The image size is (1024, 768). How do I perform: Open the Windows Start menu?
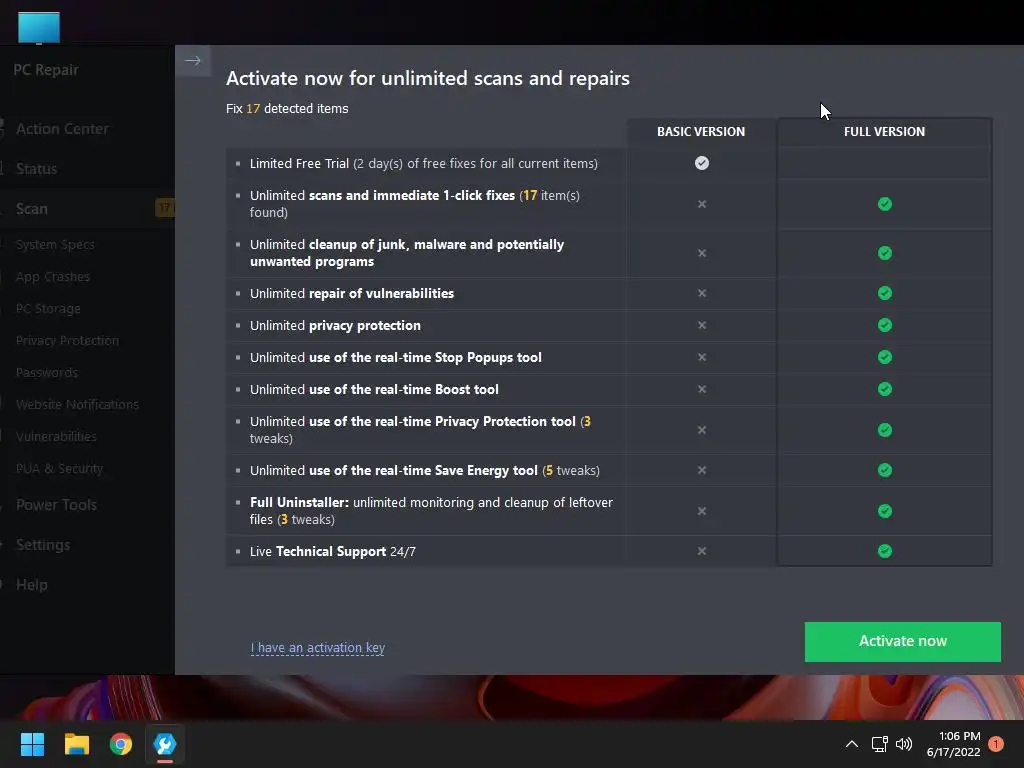32,744
